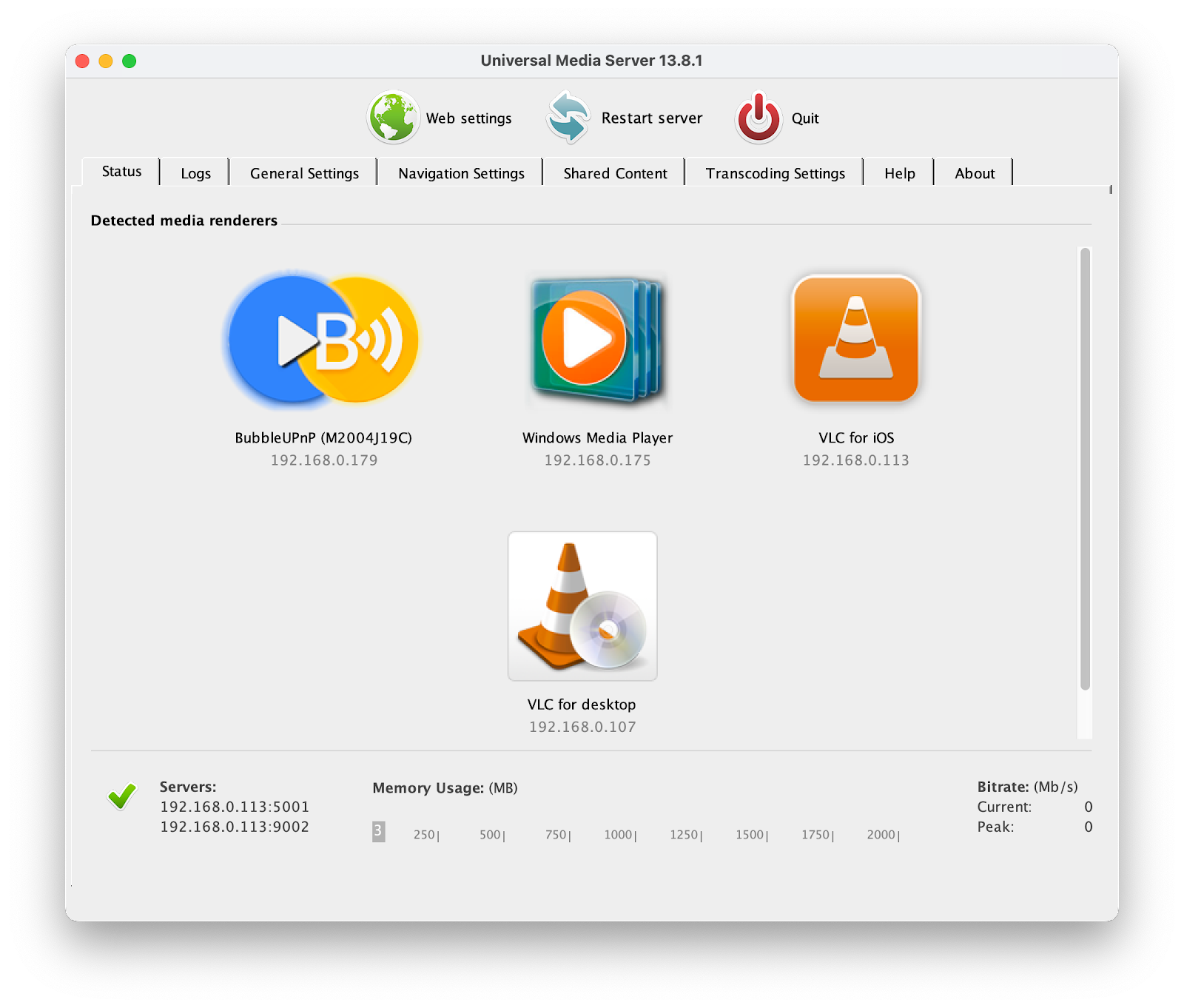Viewport: 1184px width, 1008px height.
Task: Open the Navigation Settings tab
Action: pos(460,172)
